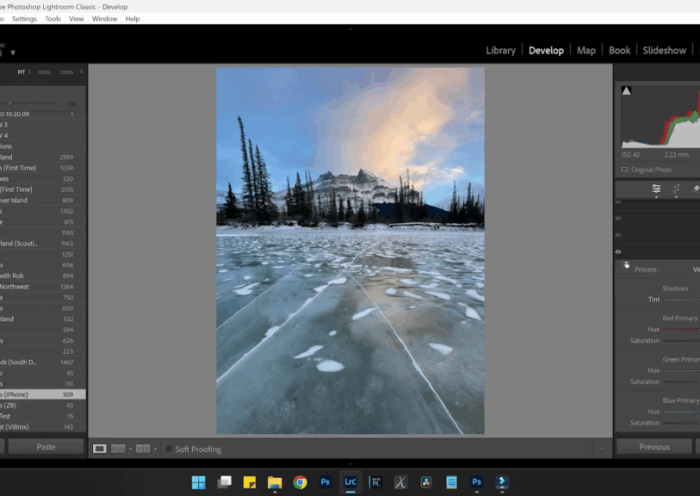Enable the Soft Proofing checkbox

click(x=168, y=449)
